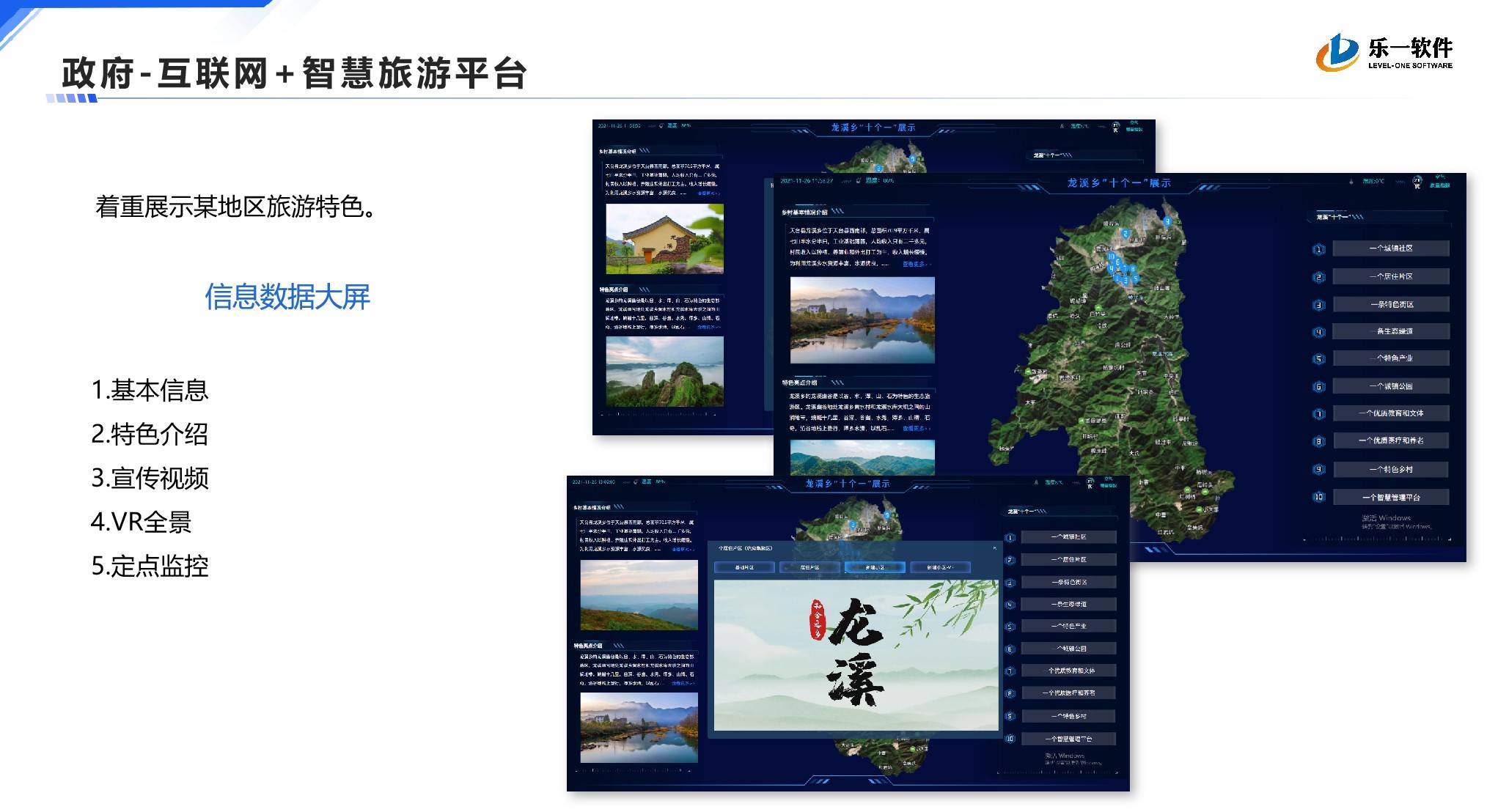The image size is (1487, 812).
Task: Click rocky peak photo in top-left dashboard
Action: click(664, 372)
